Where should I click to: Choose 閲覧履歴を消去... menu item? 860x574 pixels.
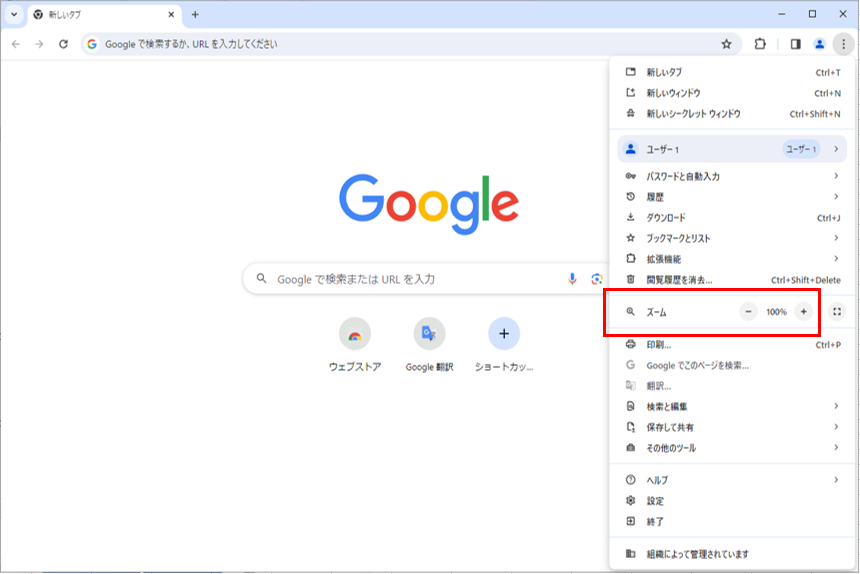click(733, 280)
